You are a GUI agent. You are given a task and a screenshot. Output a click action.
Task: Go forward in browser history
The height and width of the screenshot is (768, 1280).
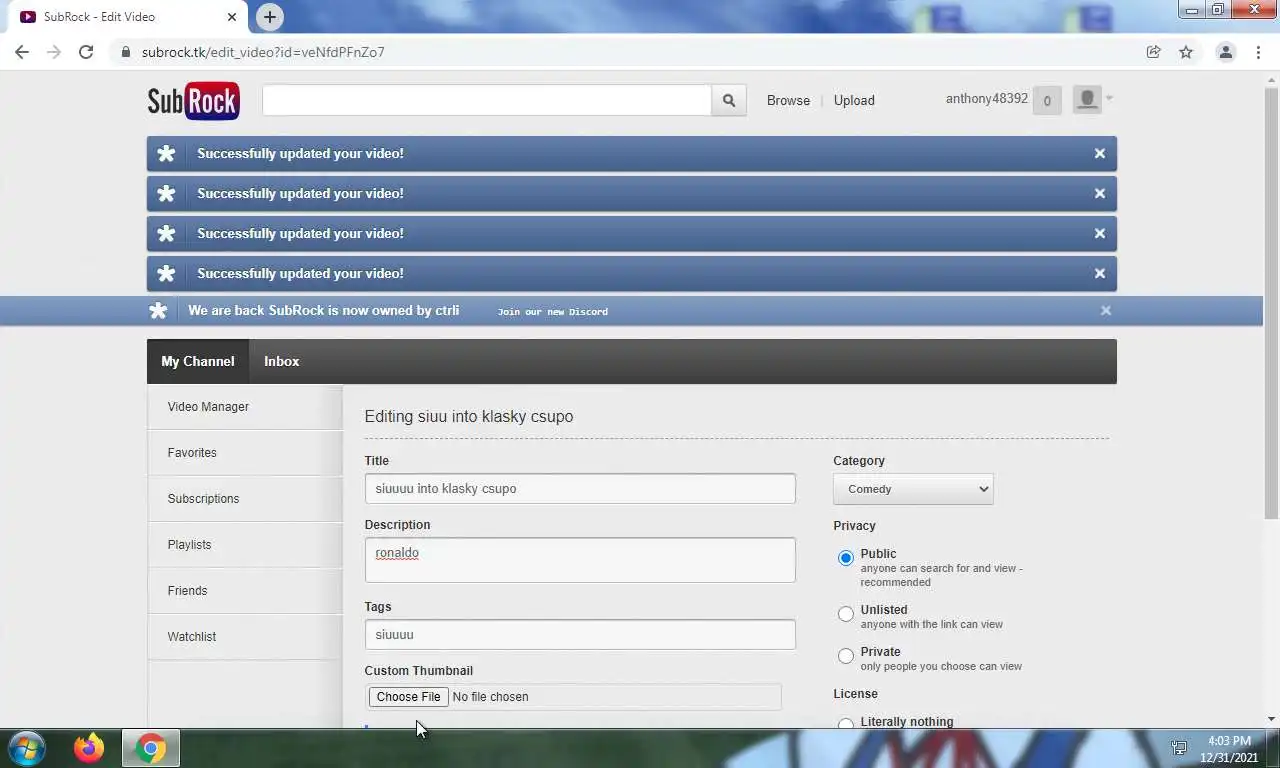point(54,52)
